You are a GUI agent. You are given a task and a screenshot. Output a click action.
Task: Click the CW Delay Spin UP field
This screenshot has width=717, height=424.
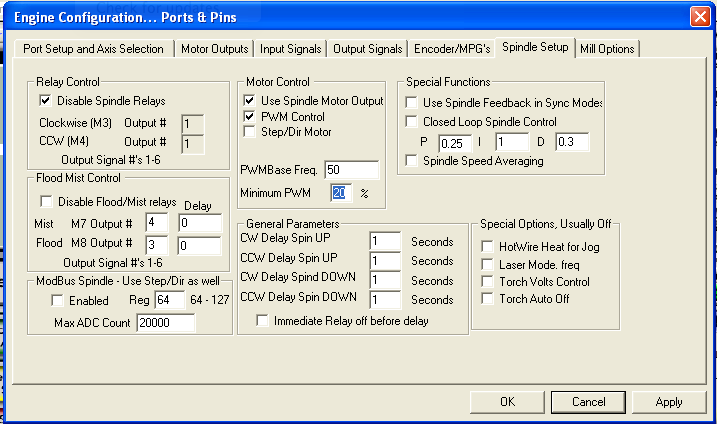(384, 241)
